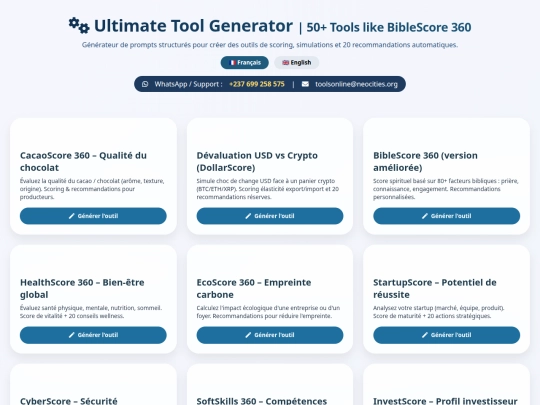Select "Dévaluation USD vs Crypto (DollarScore)" title
The height and width of the screenshot is (405, 540).
coord(257,162)
